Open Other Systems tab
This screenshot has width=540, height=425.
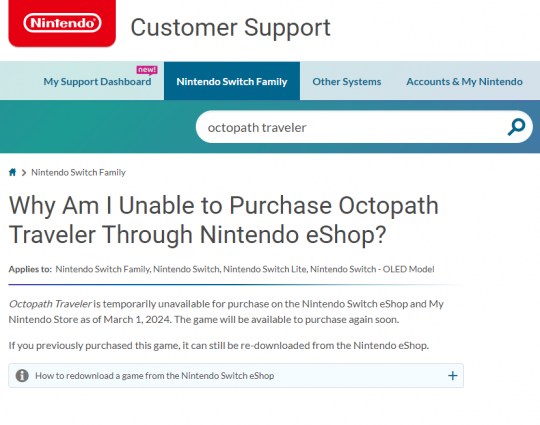(x=346, y=82)
